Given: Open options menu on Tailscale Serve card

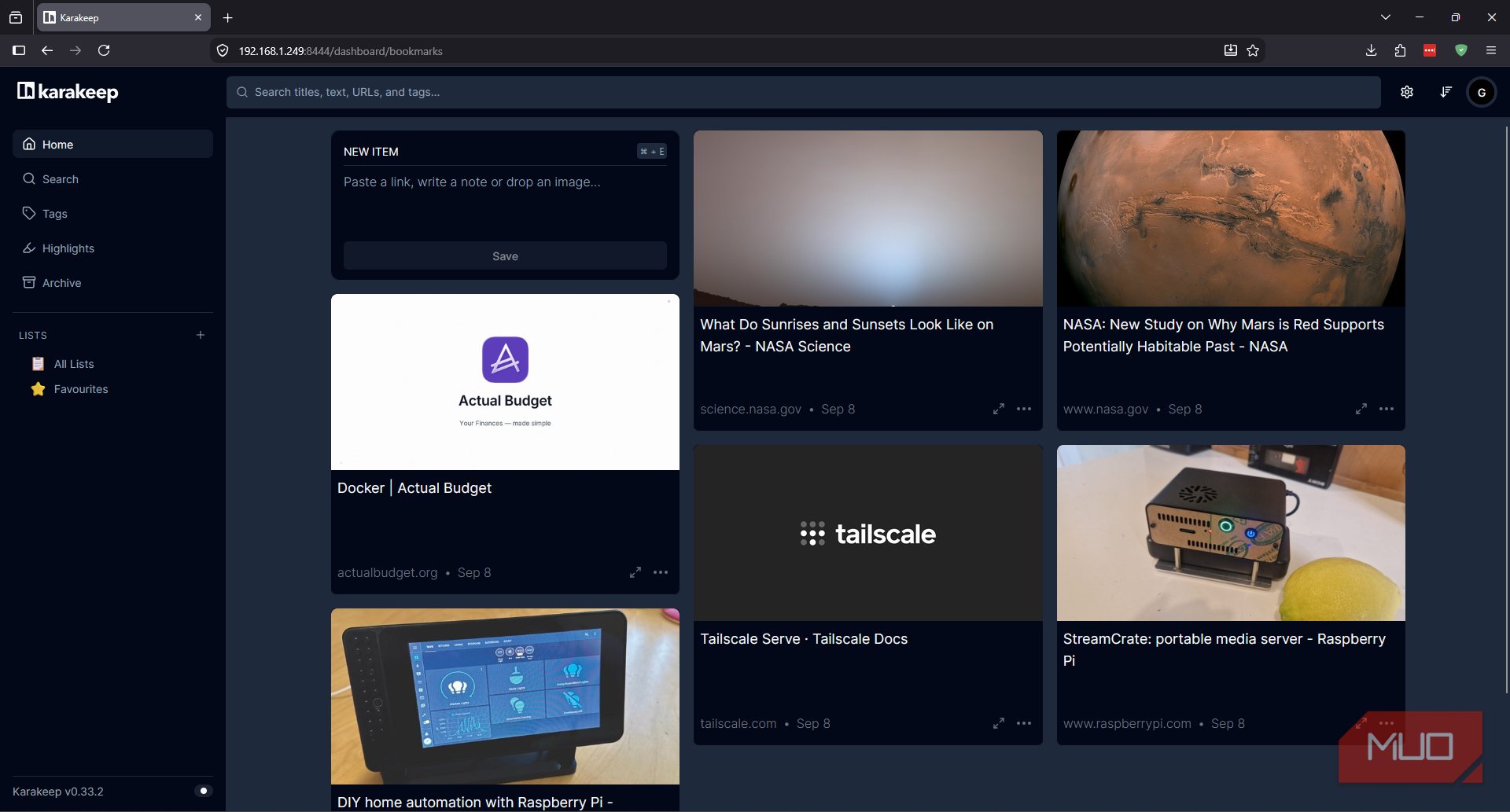Looking at the screenshot, I should point(1024,723).
